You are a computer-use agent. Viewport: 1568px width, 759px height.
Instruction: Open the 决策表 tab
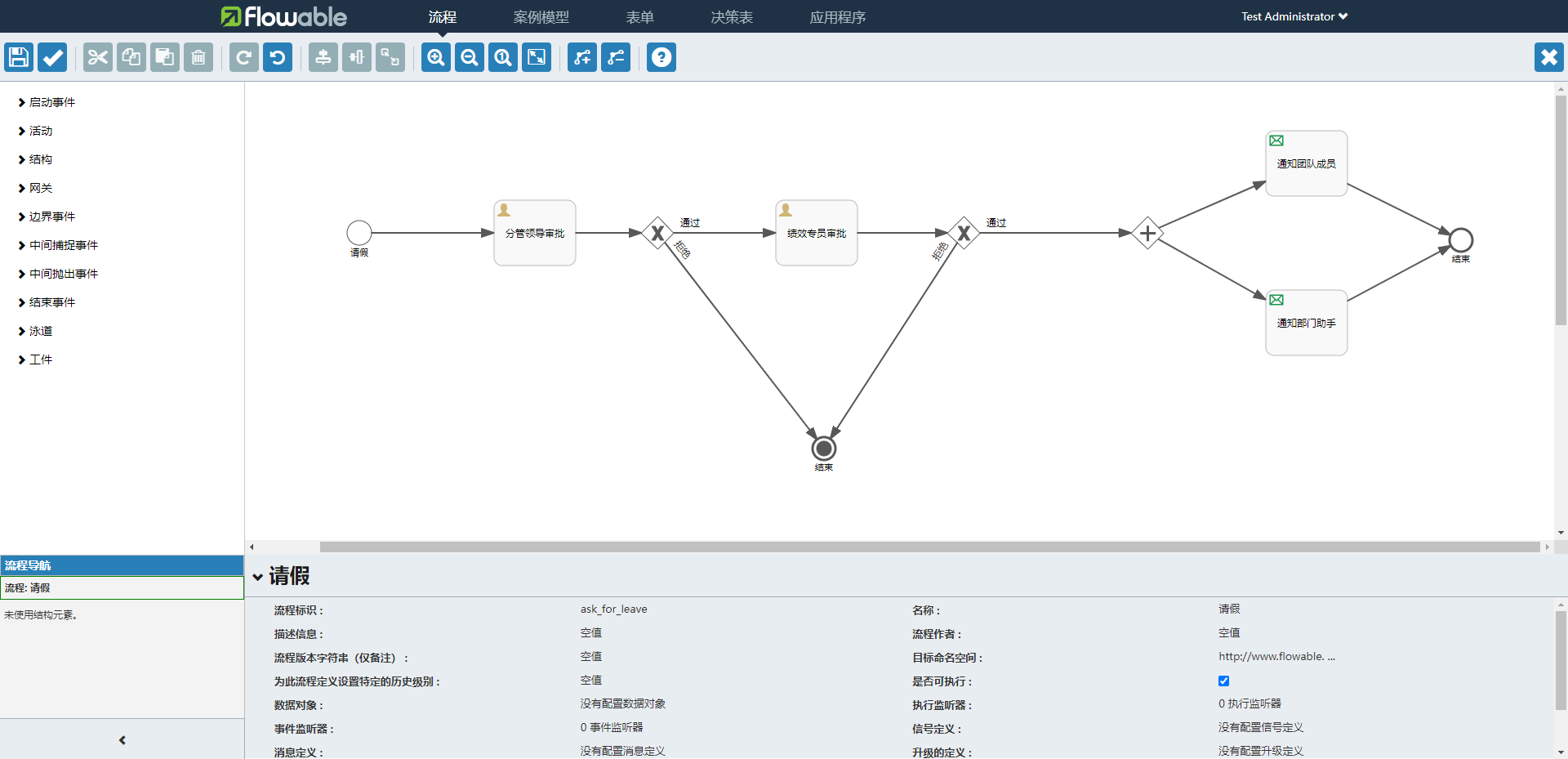[732, 17]
